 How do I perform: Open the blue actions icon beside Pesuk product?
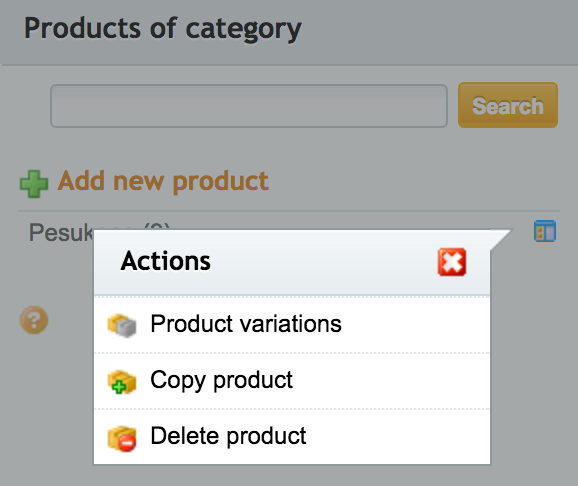pos(545,231)
